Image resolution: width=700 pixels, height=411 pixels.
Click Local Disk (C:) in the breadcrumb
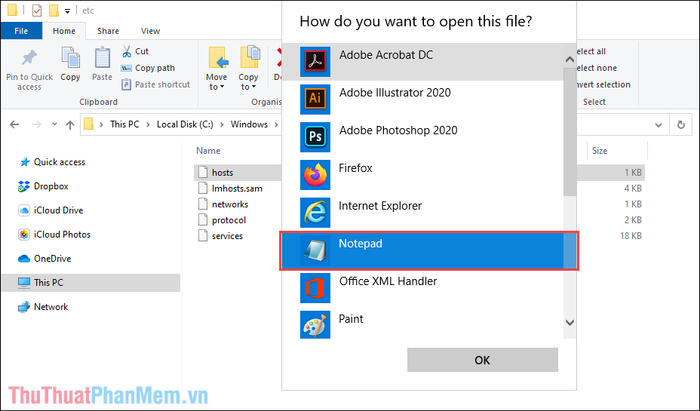coord(185,125)
